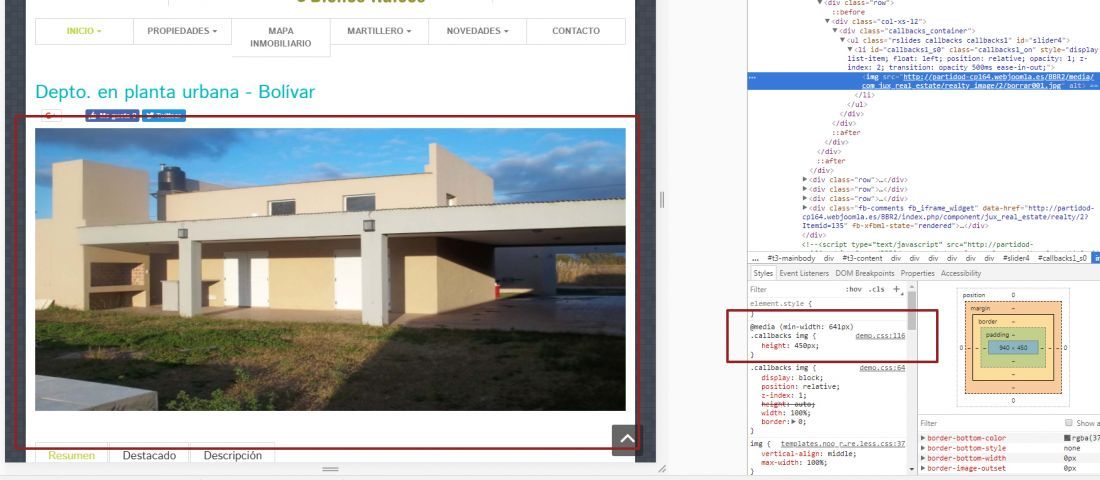Collapse the div class="col-xs-12" node
The height and width of the screenshot is (480, 1100).
[x=828, y=22]
